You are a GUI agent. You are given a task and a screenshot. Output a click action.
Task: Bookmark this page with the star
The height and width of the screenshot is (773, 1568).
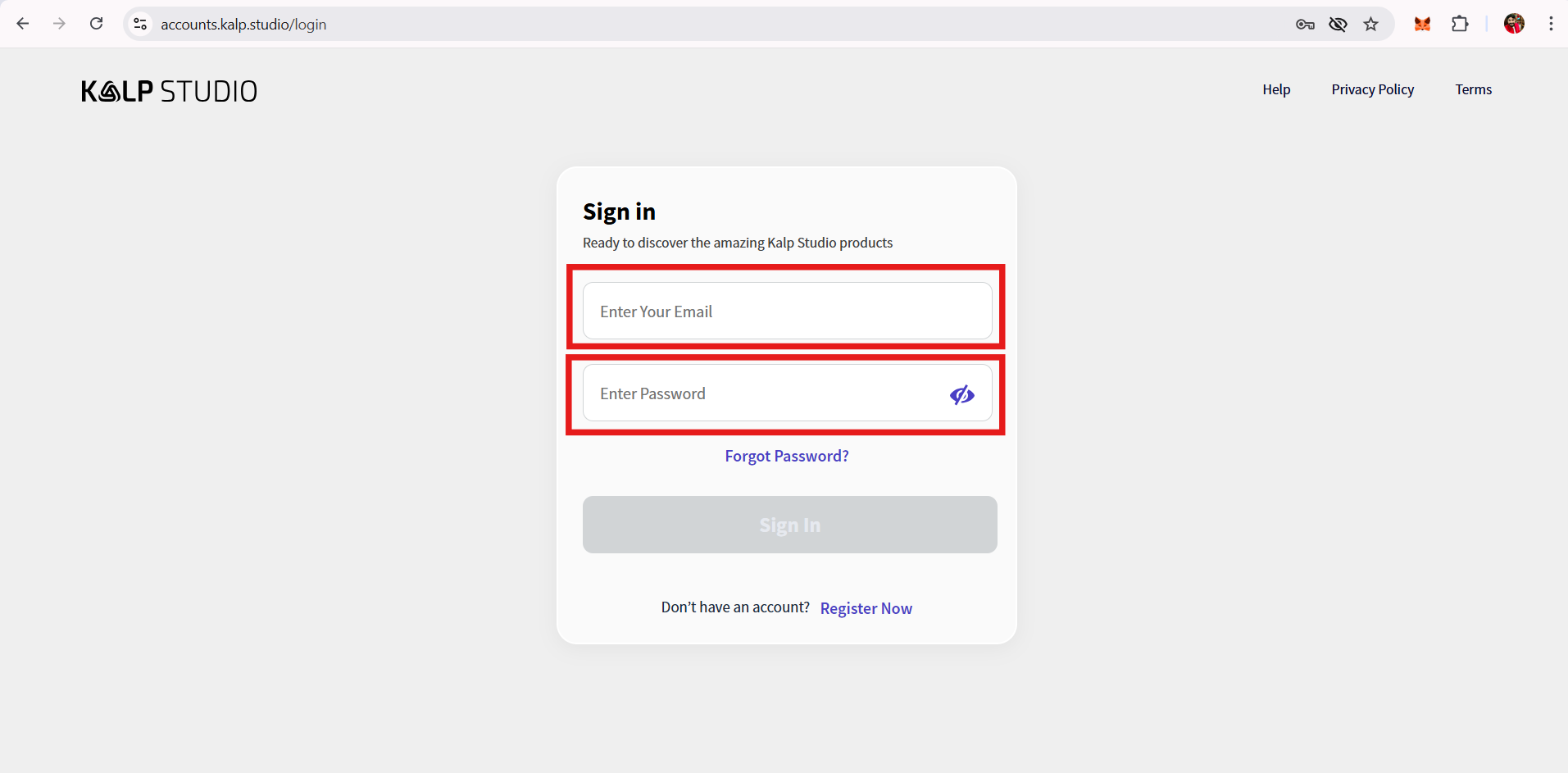pyautogui.click(x=1370, y=25)
